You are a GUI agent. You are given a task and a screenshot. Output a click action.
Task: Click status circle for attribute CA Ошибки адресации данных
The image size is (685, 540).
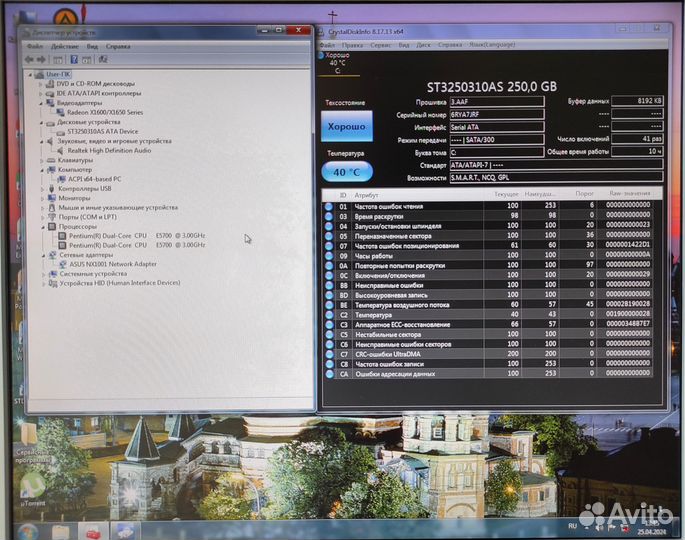[x=329, y=374]
